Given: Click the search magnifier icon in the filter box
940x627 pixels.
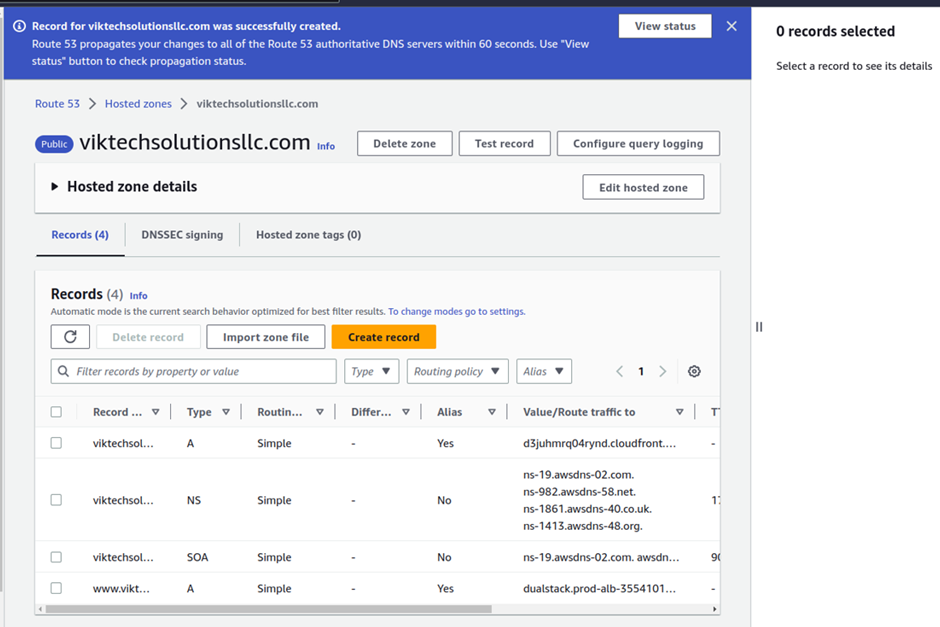Looking at the screenshot, I should coord(63,371).
